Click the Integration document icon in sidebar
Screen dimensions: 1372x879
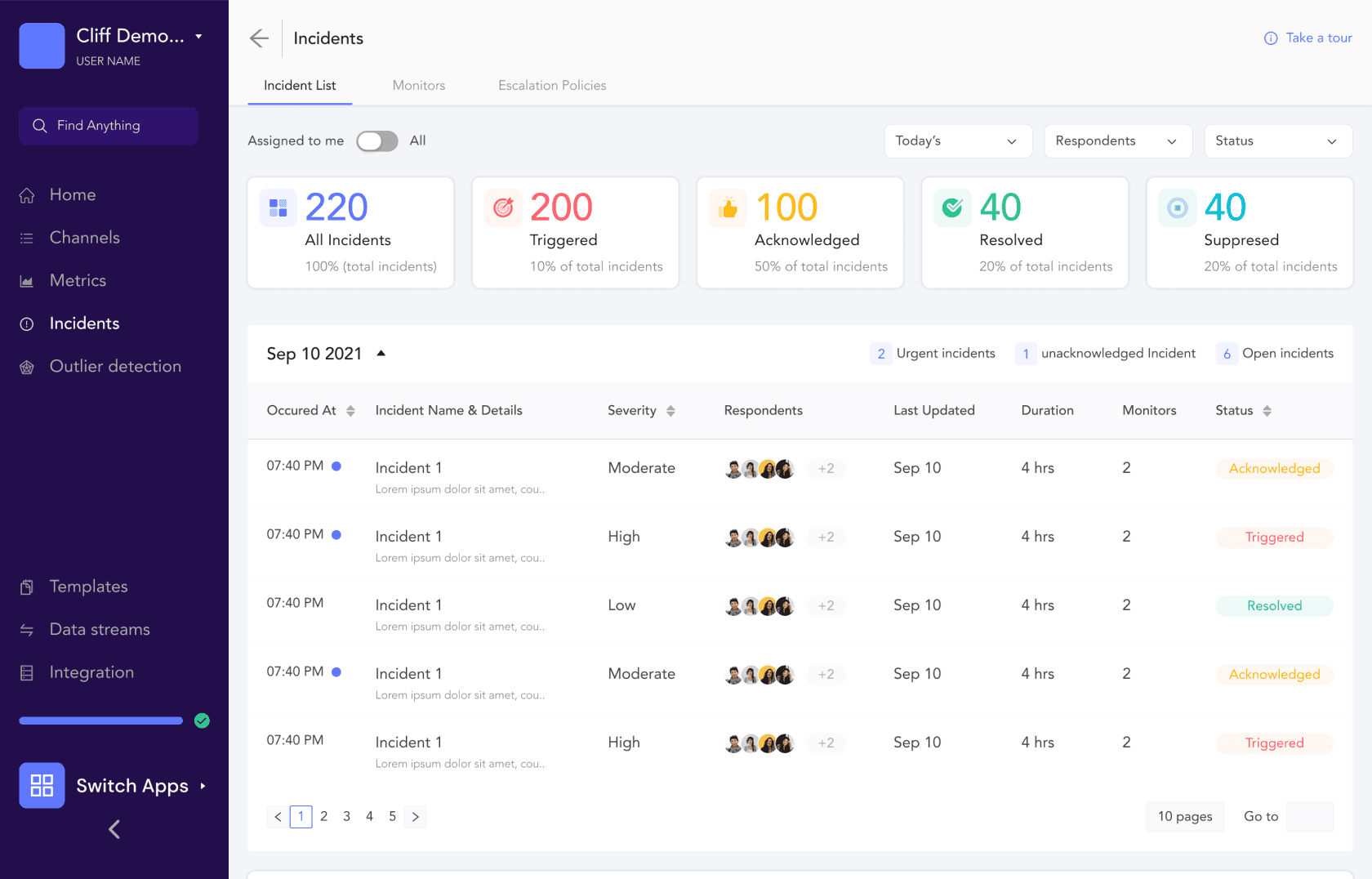[27, 673]
